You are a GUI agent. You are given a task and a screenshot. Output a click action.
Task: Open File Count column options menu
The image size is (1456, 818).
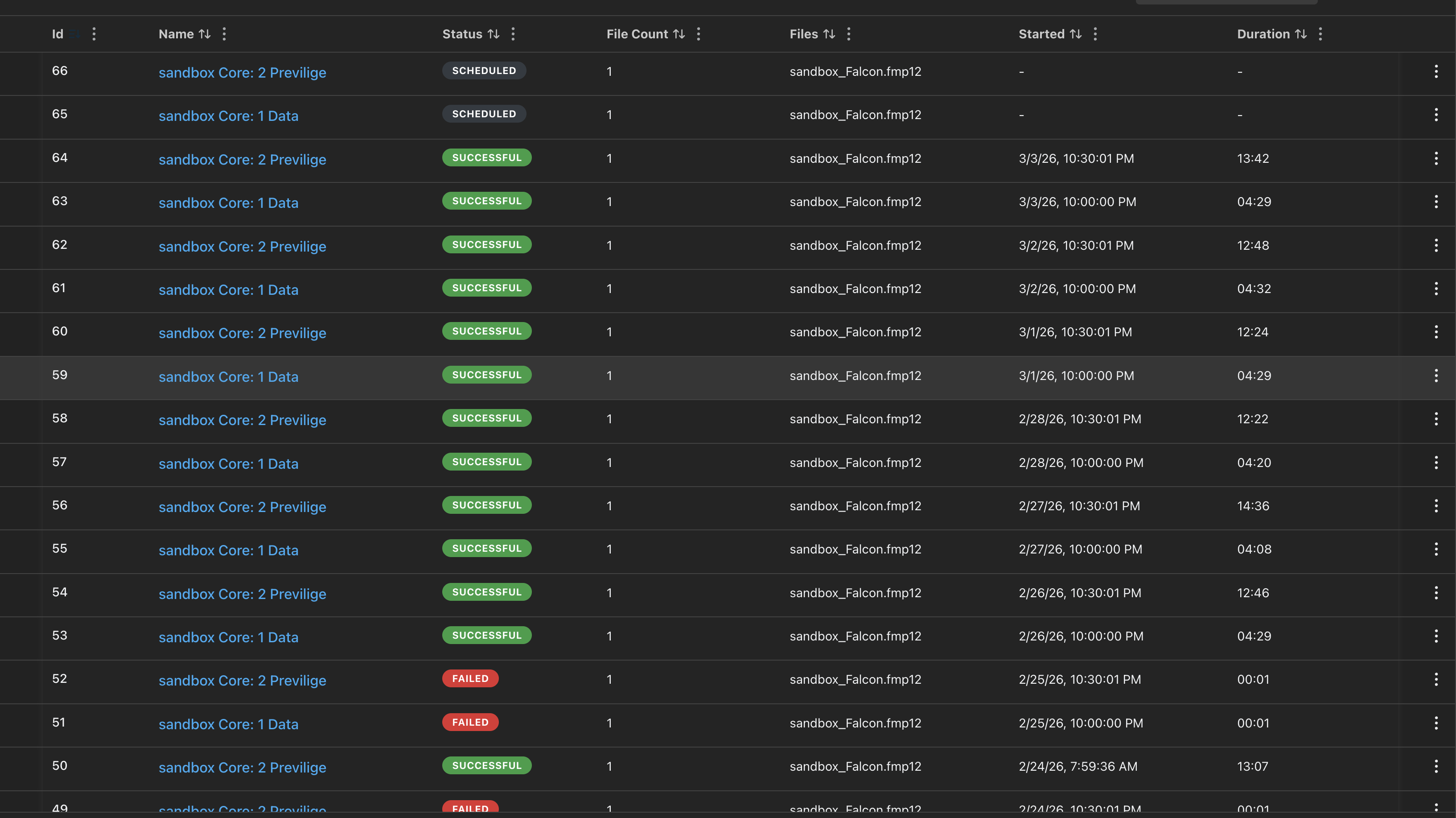[x=699, y=34]
